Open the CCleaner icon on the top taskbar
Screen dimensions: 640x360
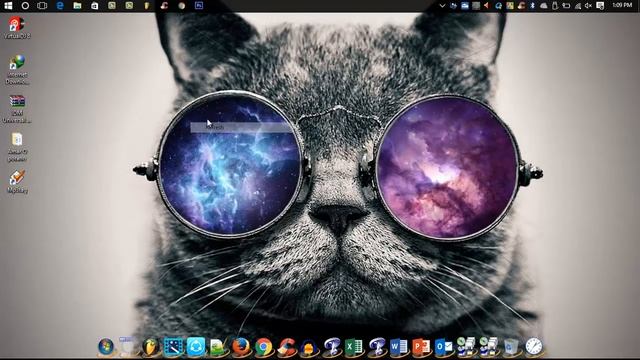[x=164, y=6]
